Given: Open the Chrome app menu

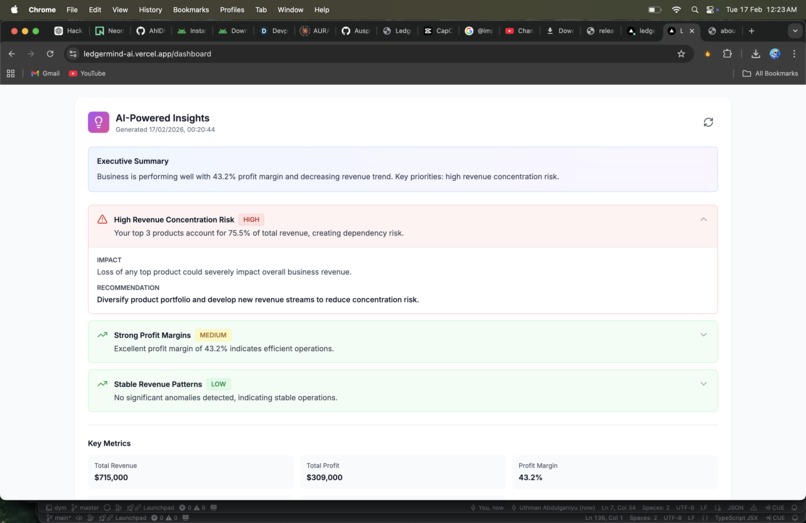Looking at the screenshot, I should click(x=42, y=9).
